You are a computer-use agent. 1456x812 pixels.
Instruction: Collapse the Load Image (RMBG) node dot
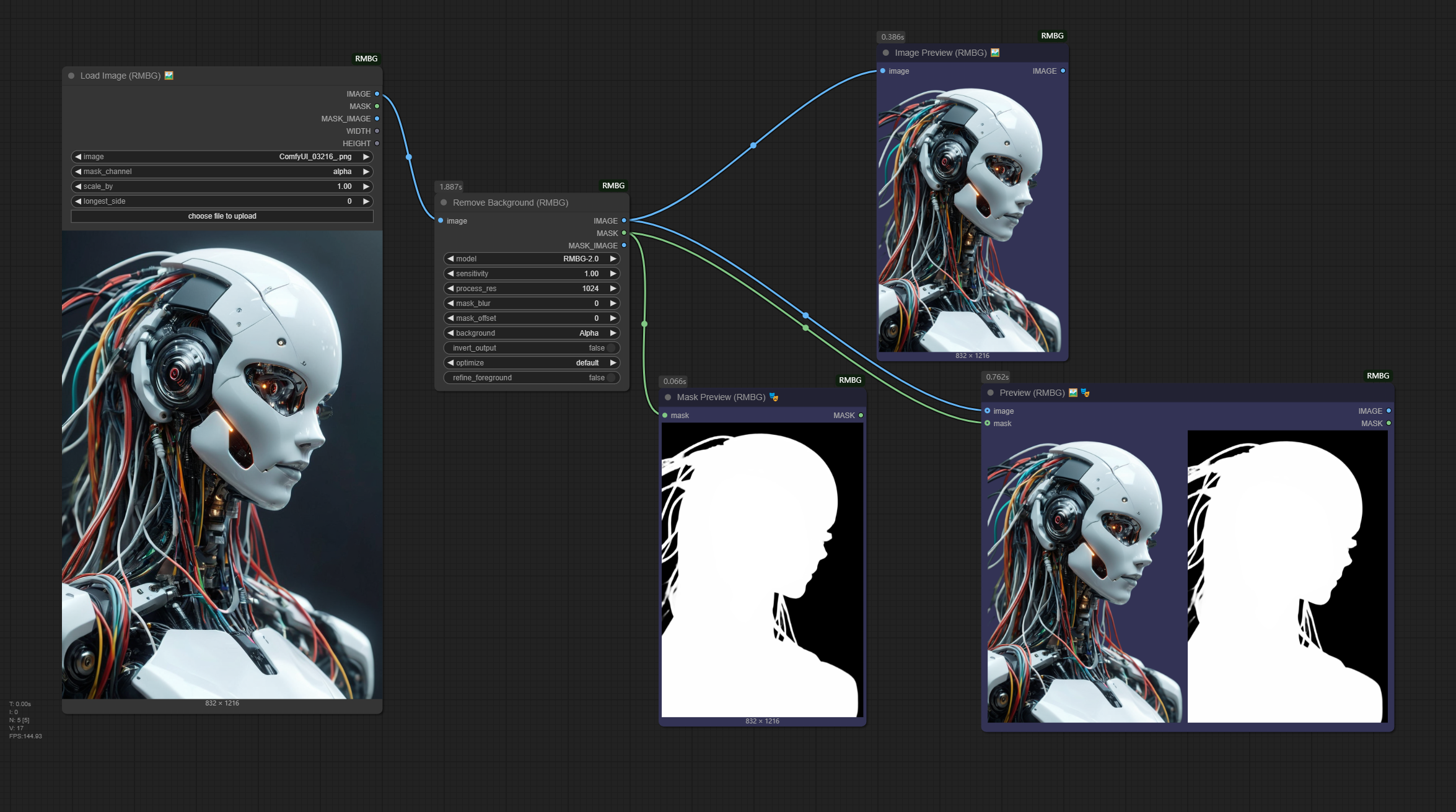pyautogui.click(x=71, y=76)
